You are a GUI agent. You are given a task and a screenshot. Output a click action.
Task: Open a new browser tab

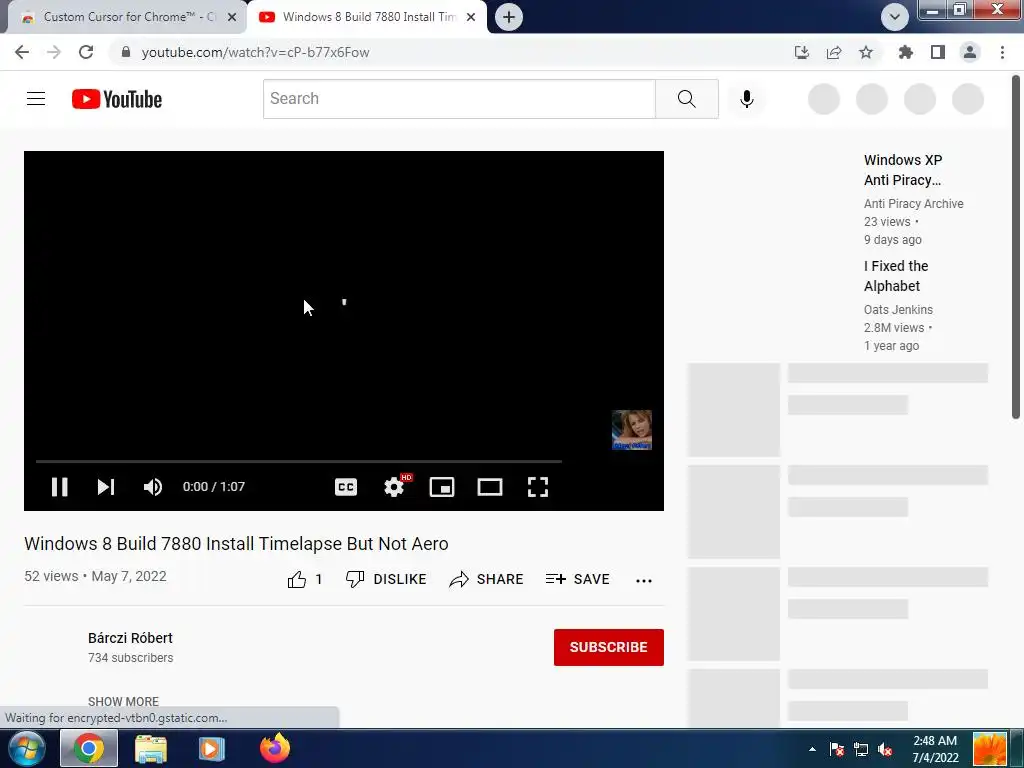509,17
